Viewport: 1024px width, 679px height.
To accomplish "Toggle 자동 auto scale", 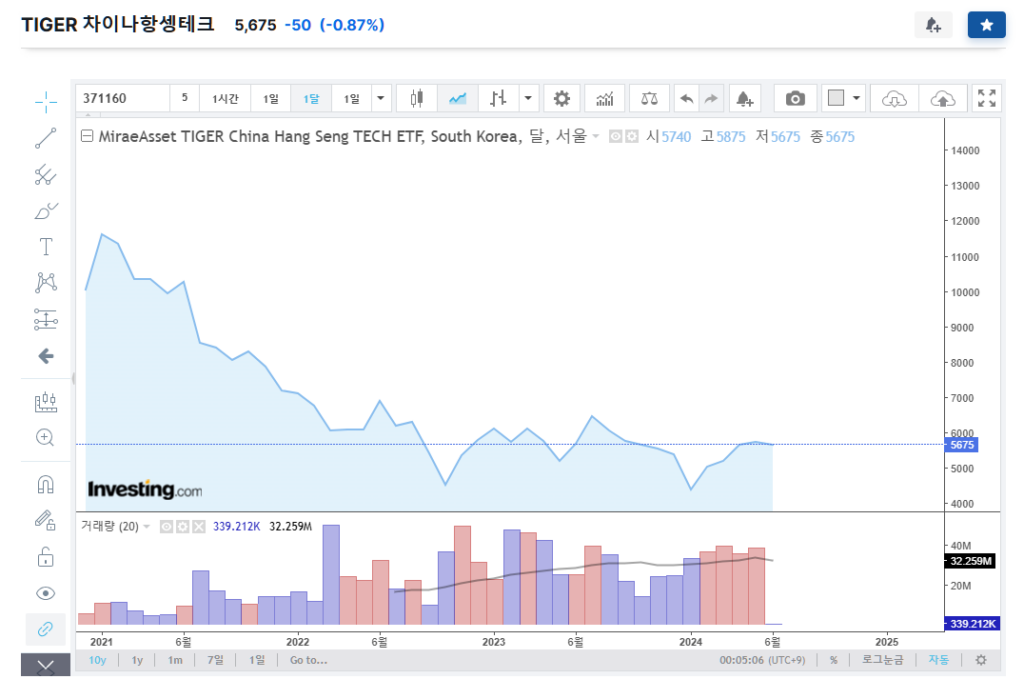I will pos(938,660).
